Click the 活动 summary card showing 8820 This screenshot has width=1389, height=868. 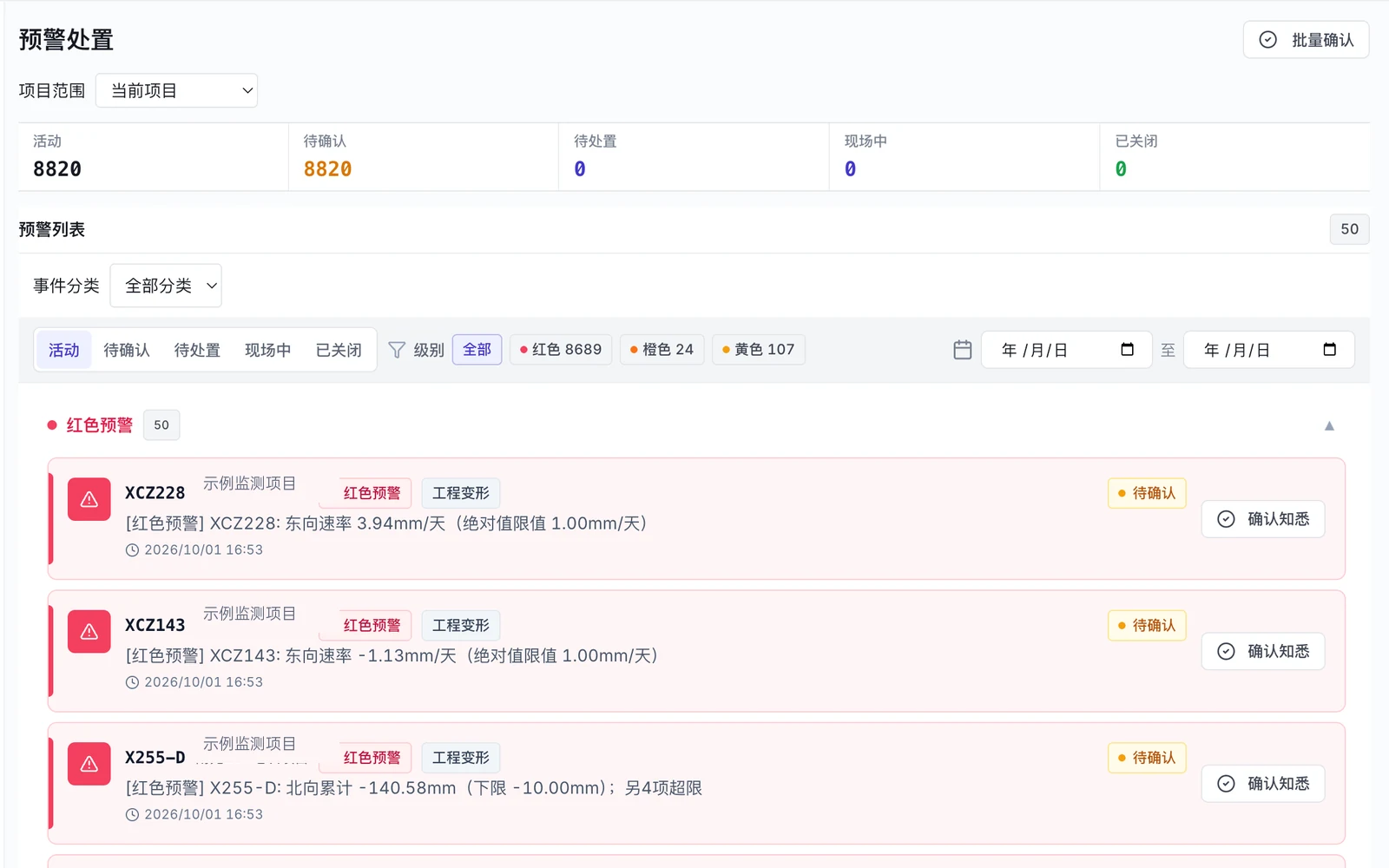pos(154,156)
